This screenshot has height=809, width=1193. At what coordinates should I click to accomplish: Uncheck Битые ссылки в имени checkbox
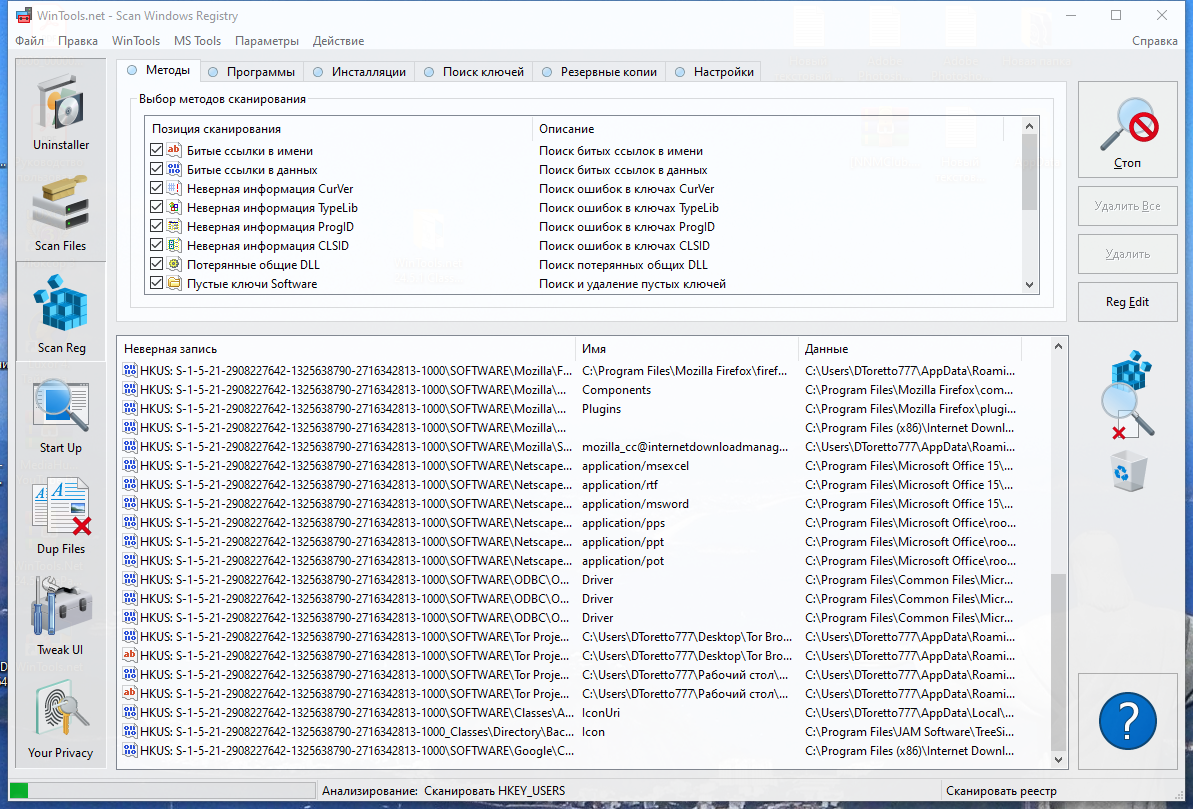pyautogui.click(x=157, y=151)
